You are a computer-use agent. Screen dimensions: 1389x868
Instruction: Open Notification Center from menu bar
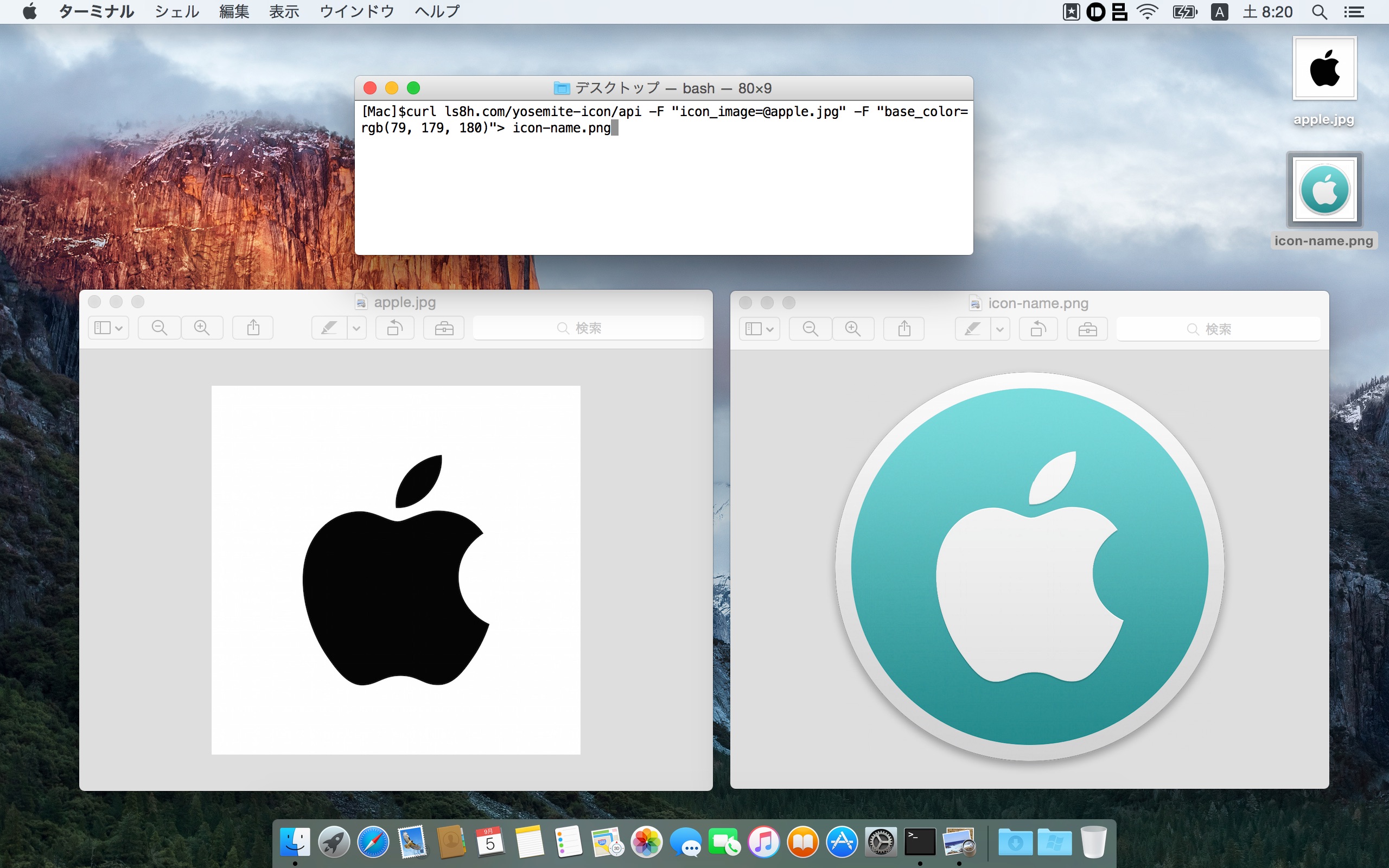click(1354, 11)
